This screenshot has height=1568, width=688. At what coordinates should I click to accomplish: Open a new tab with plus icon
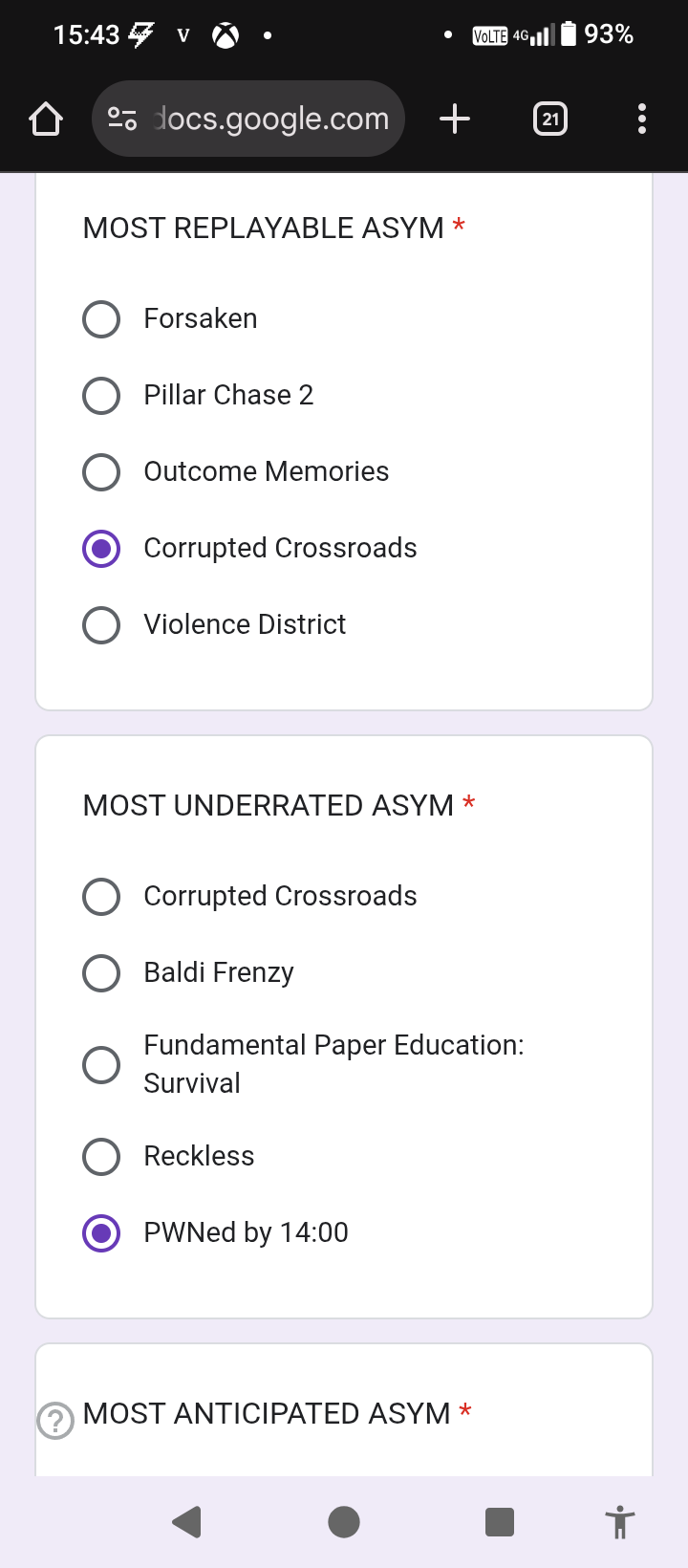(x=455, y=120)
